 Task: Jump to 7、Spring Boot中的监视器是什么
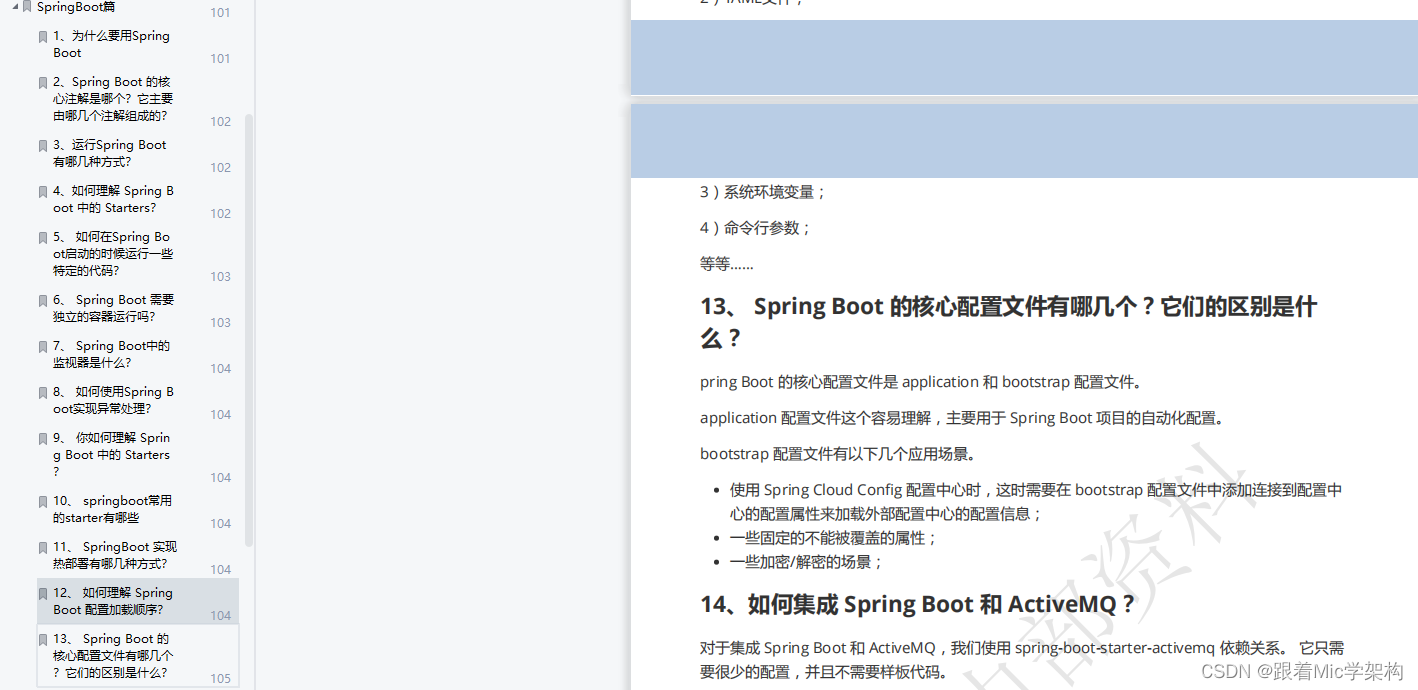coord(112,354)
